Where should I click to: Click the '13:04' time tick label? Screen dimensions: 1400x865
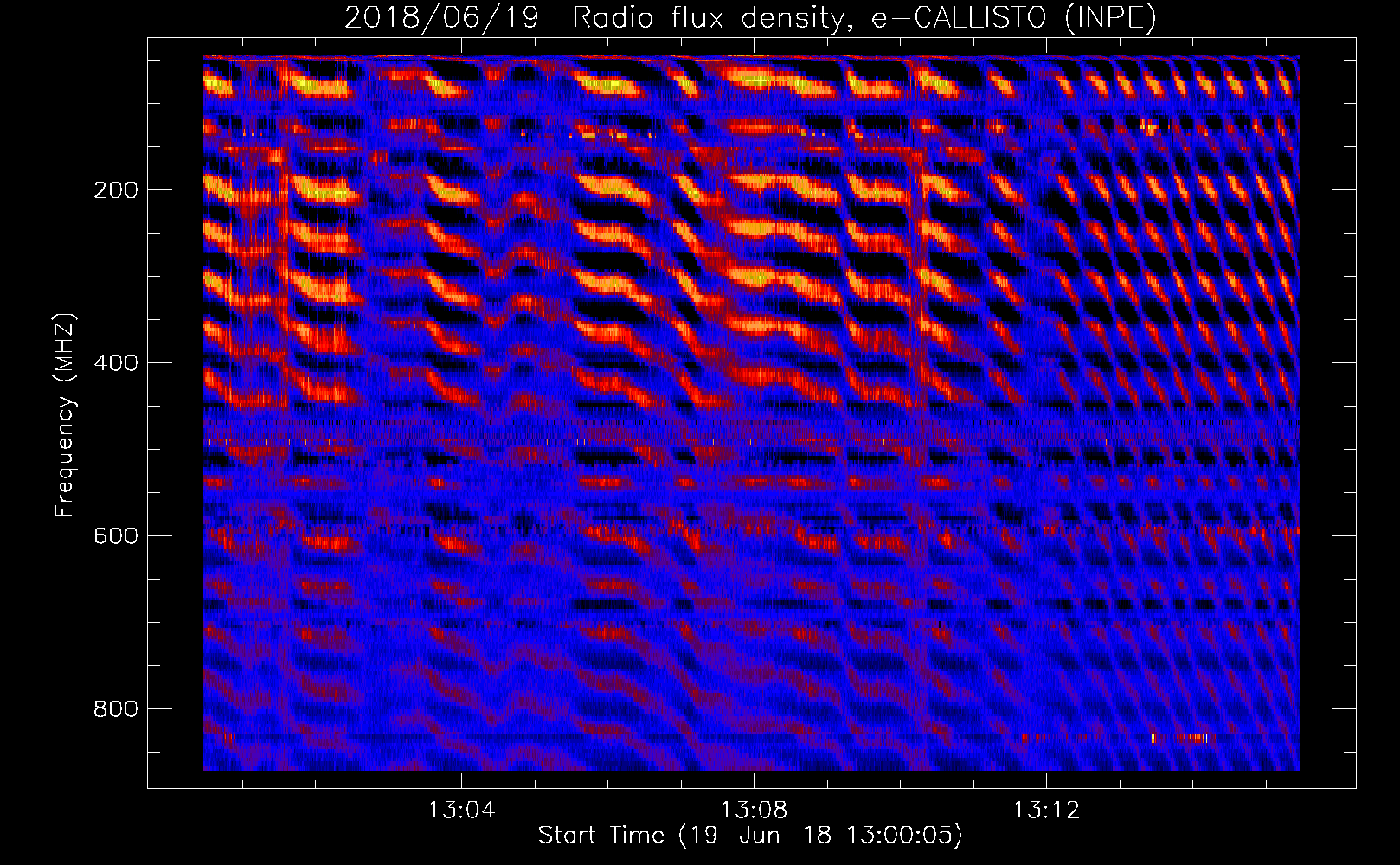pyautogui.click(x=462, y=811)
